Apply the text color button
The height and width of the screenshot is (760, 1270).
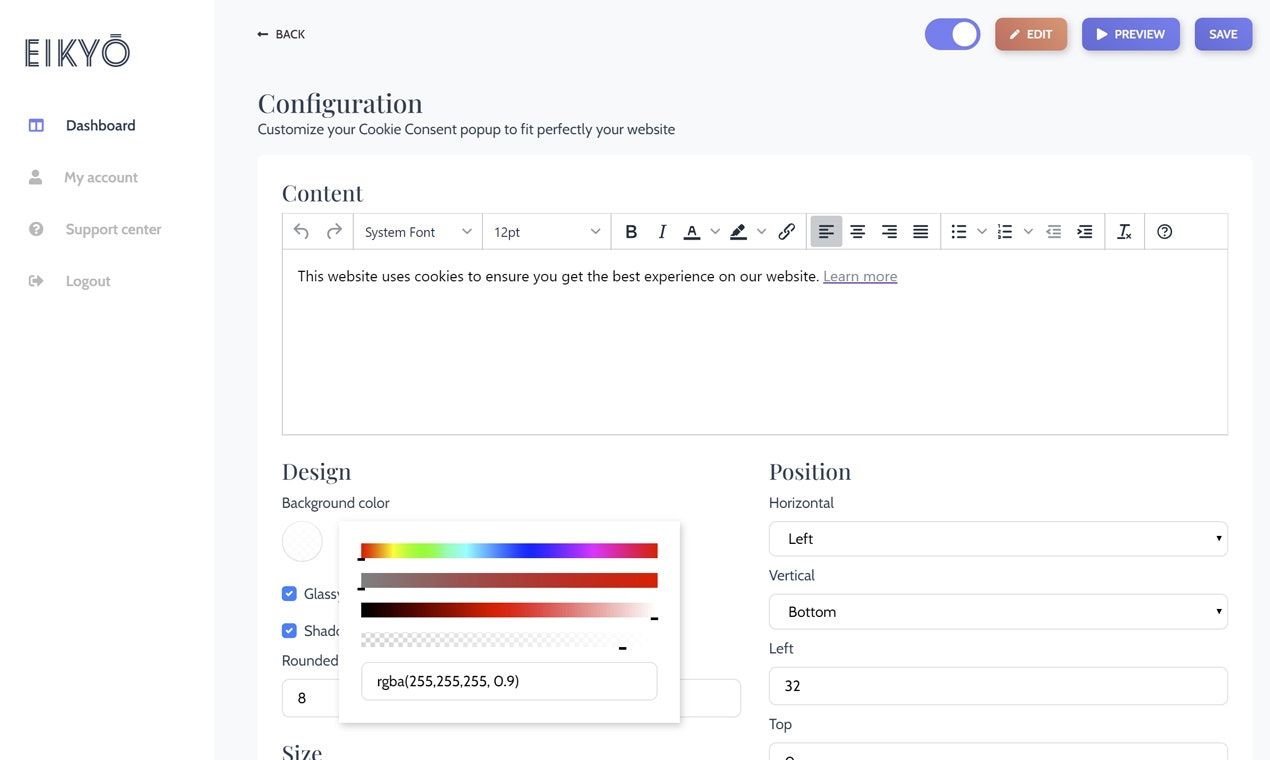point(691,232)
